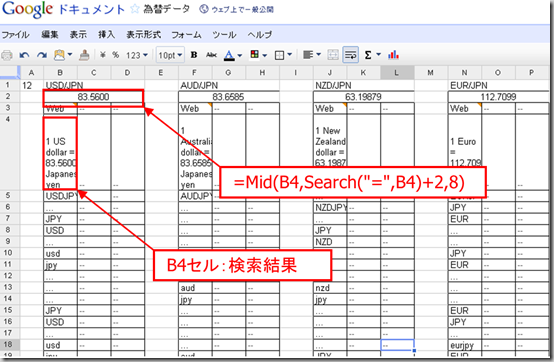Open the 10pt font size dropdown
Screen dimensions: 554x362
coord(170,55)
